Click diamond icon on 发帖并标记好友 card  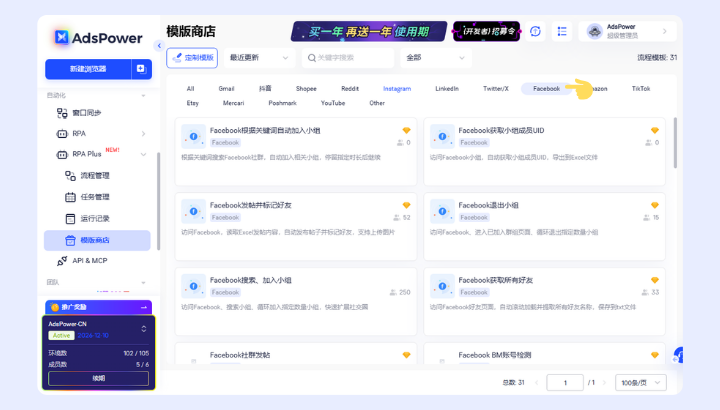[406, 205]
